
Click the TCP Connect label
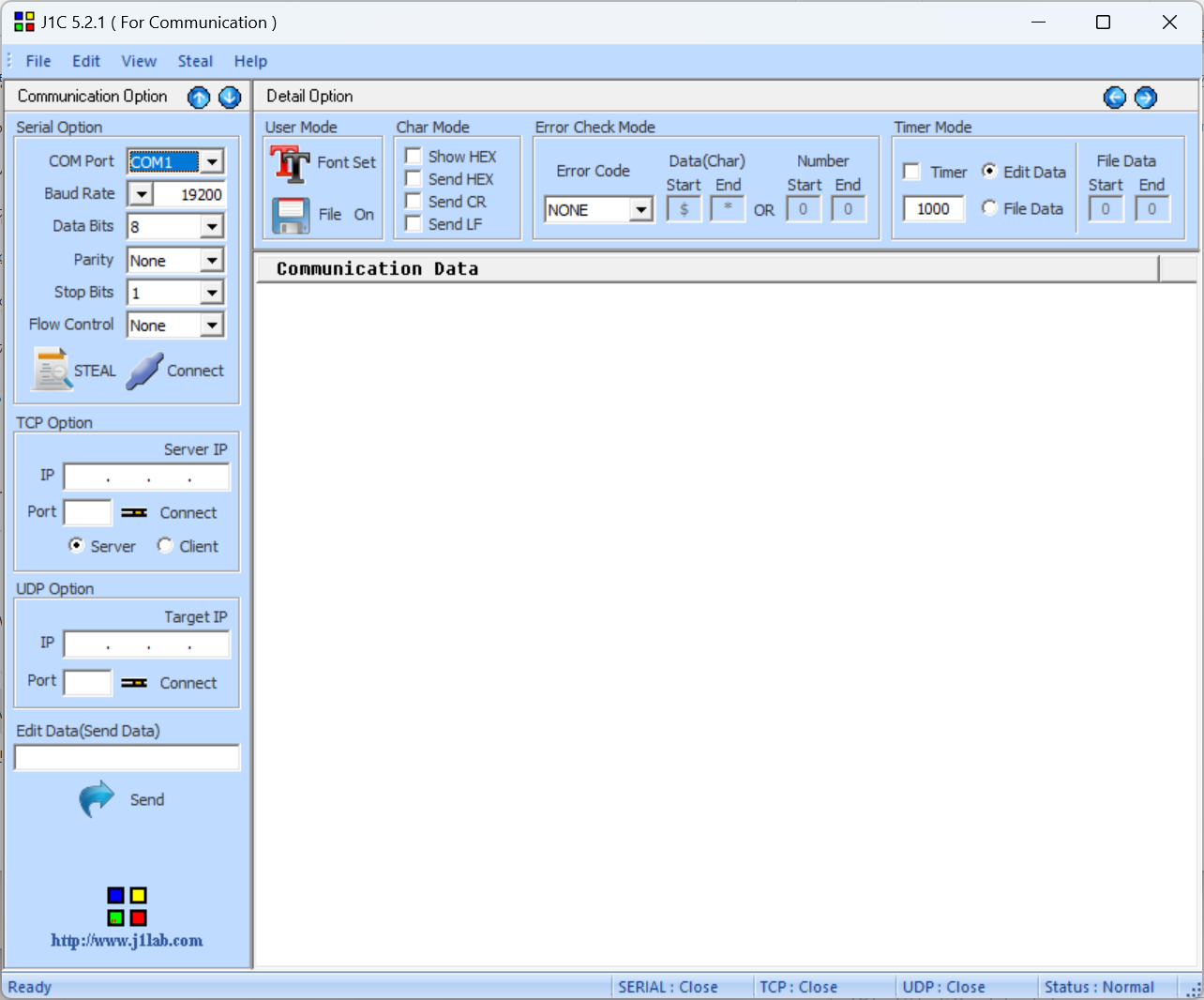click(x=188, y=513)
